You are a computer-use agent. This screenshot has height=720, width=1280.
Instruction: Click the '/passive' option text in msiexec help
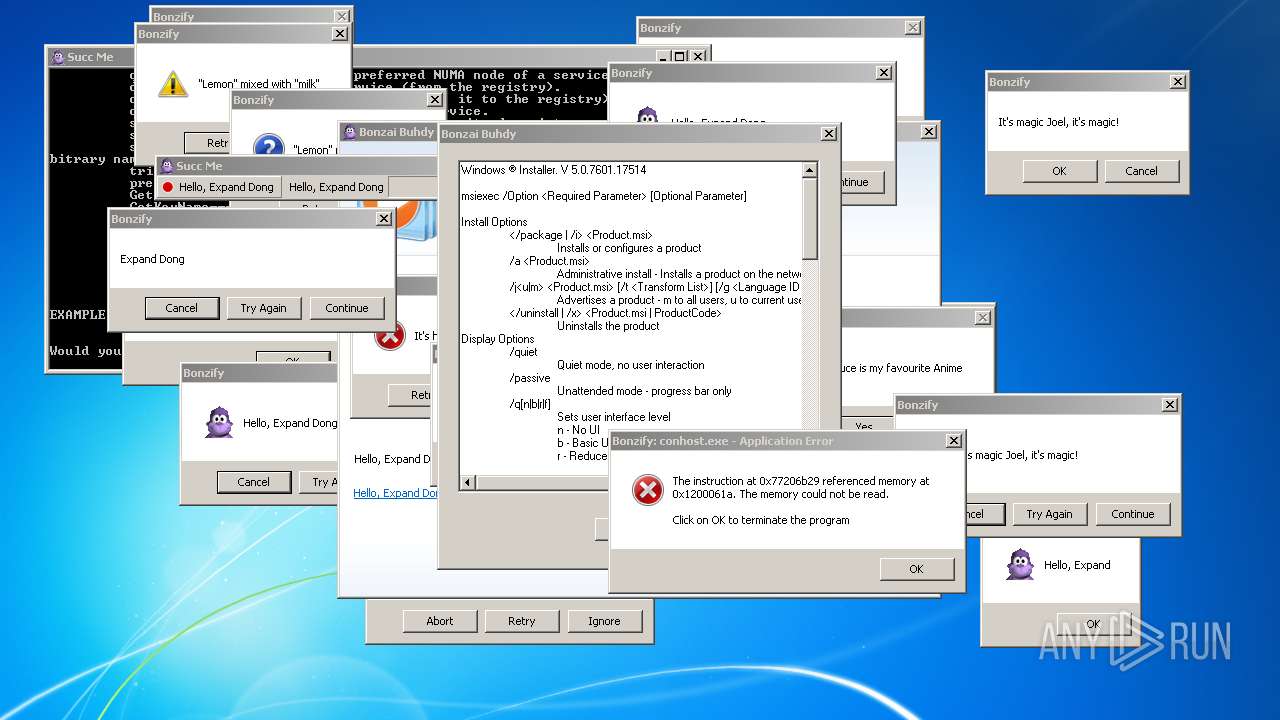pyautogui.click(x=530, y=378)
